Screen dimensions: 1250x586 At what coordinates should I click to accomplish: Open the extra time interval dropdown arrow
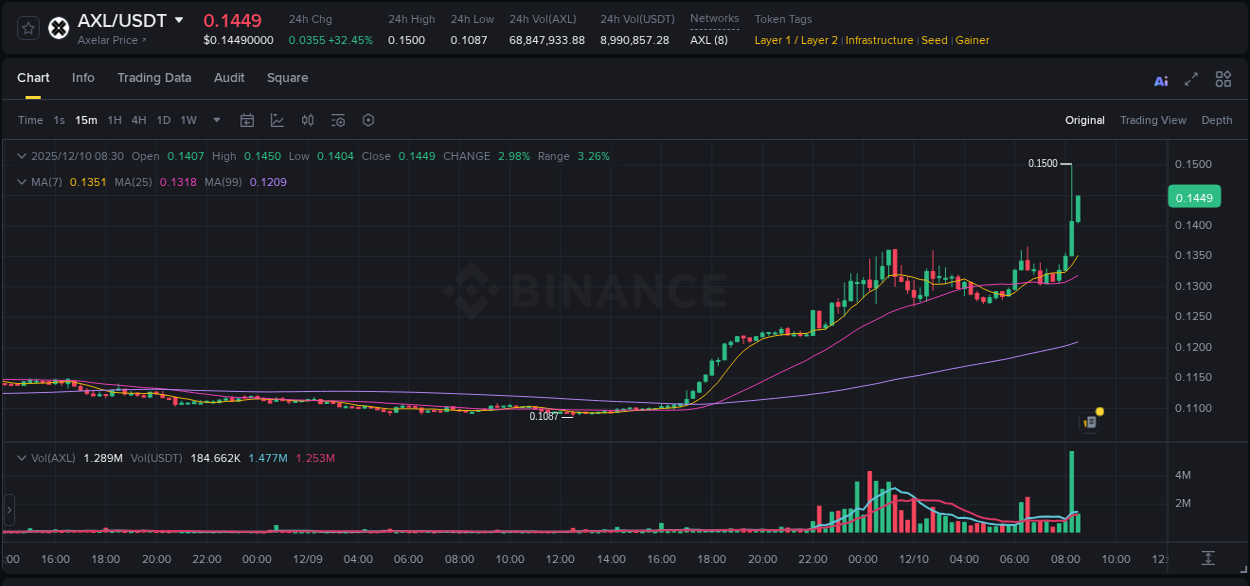(215, 120)
